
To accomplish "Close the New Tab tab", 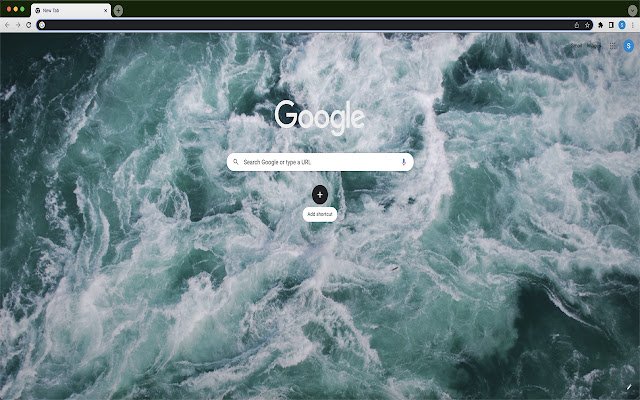I will pos(105,11).
